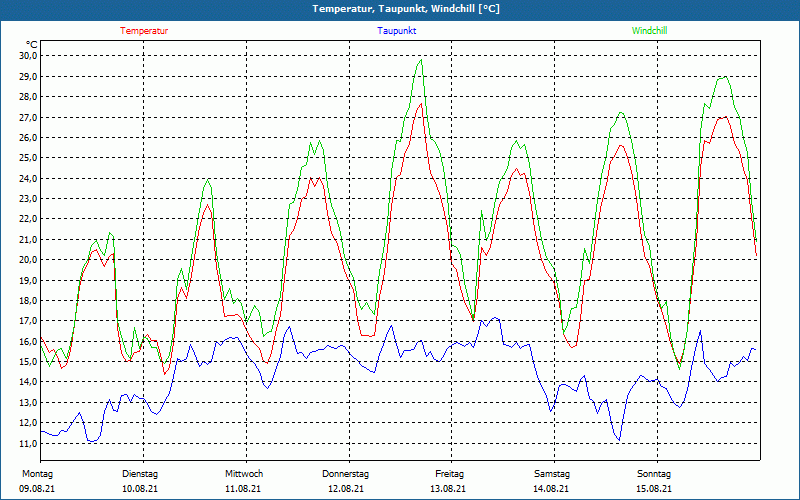The image size is (800, 500).
Task: Click the date 12.08.21
Action: point(346,489)
